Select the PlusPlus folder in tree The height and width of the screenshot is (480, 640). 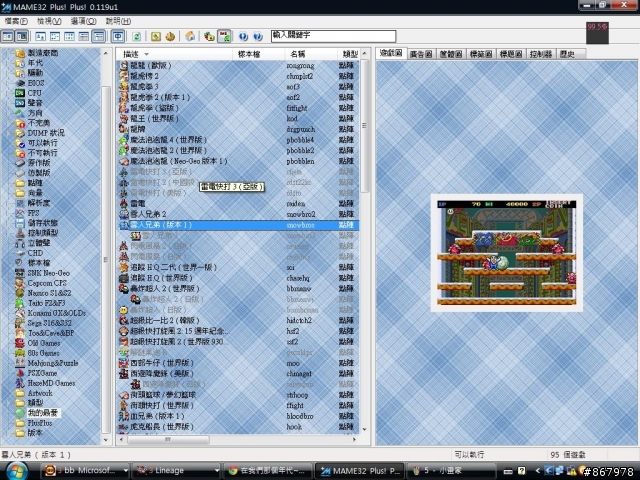point(40,423)
